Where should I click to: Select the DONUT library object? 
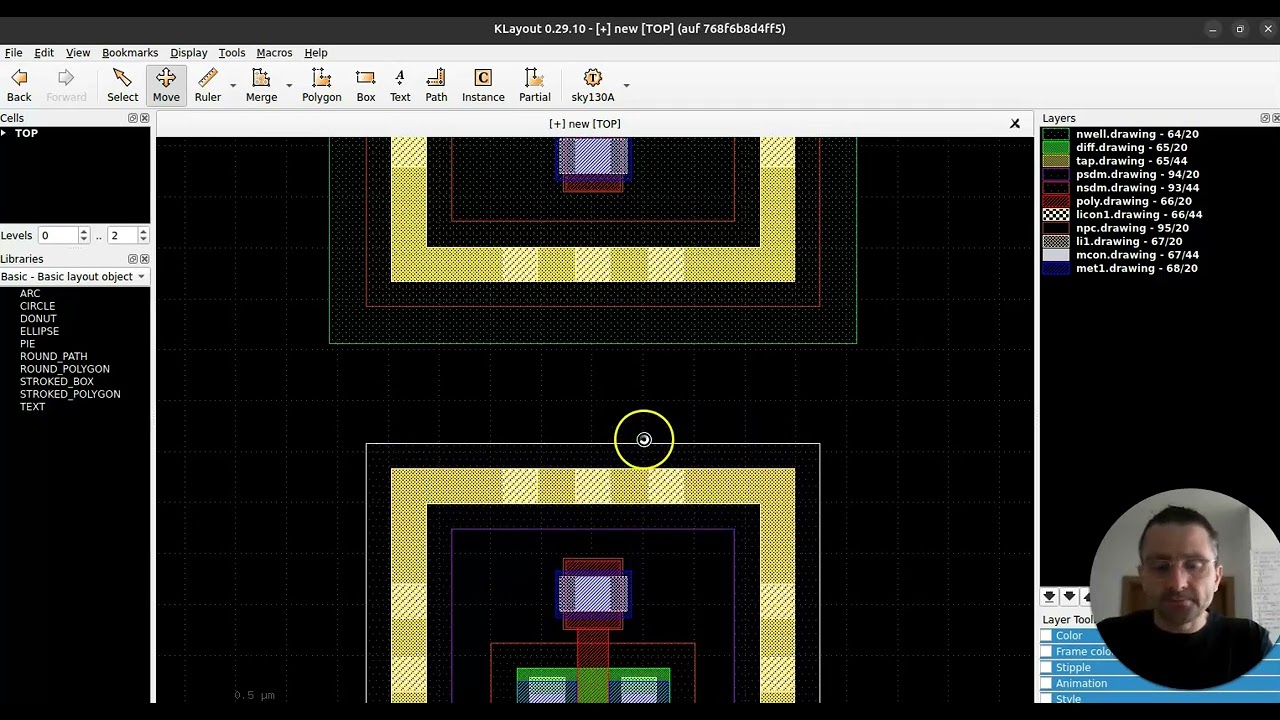coord(38,318)
